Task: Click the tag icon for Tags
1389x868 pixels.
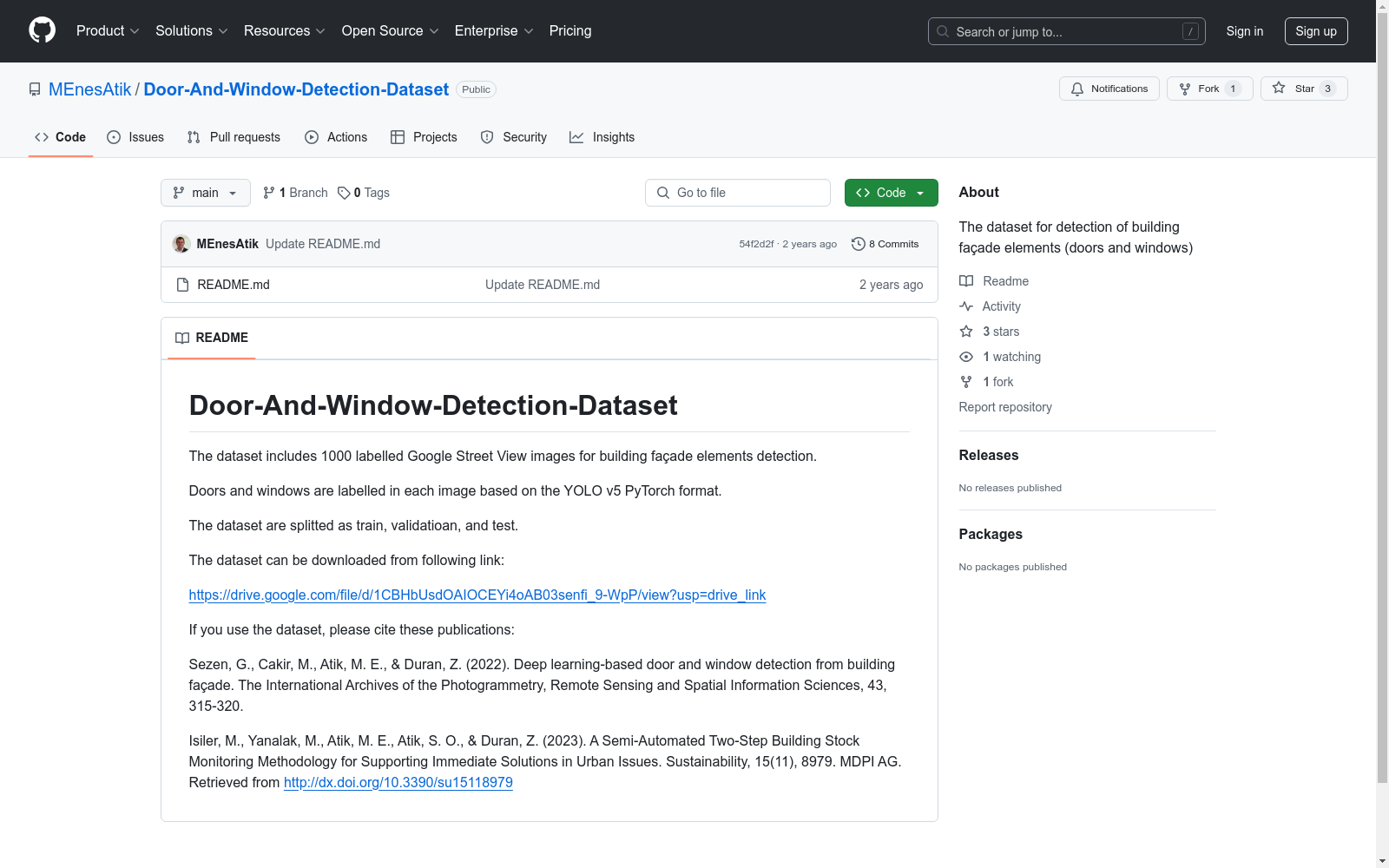Action: pos(344,193)
